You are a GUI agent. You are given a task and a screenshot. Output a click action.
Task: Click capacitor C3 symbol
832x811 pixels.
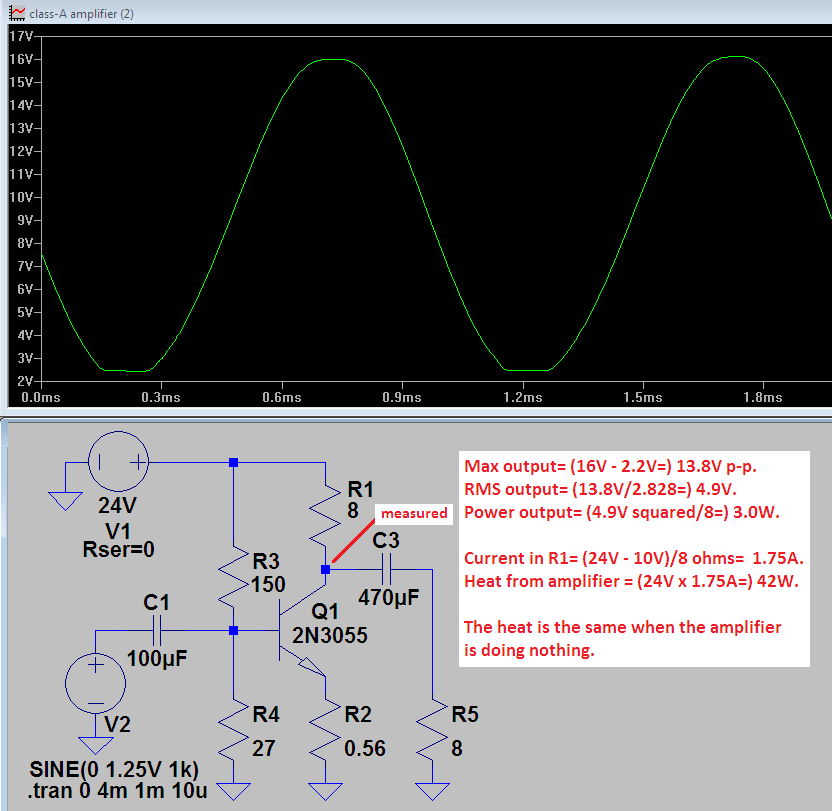pyautogui.click(x=386, y=570)
